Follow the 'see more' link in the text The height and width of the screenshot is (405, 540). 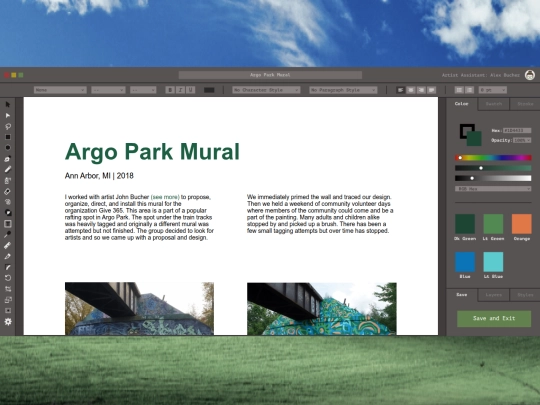(x=165, y=197)
